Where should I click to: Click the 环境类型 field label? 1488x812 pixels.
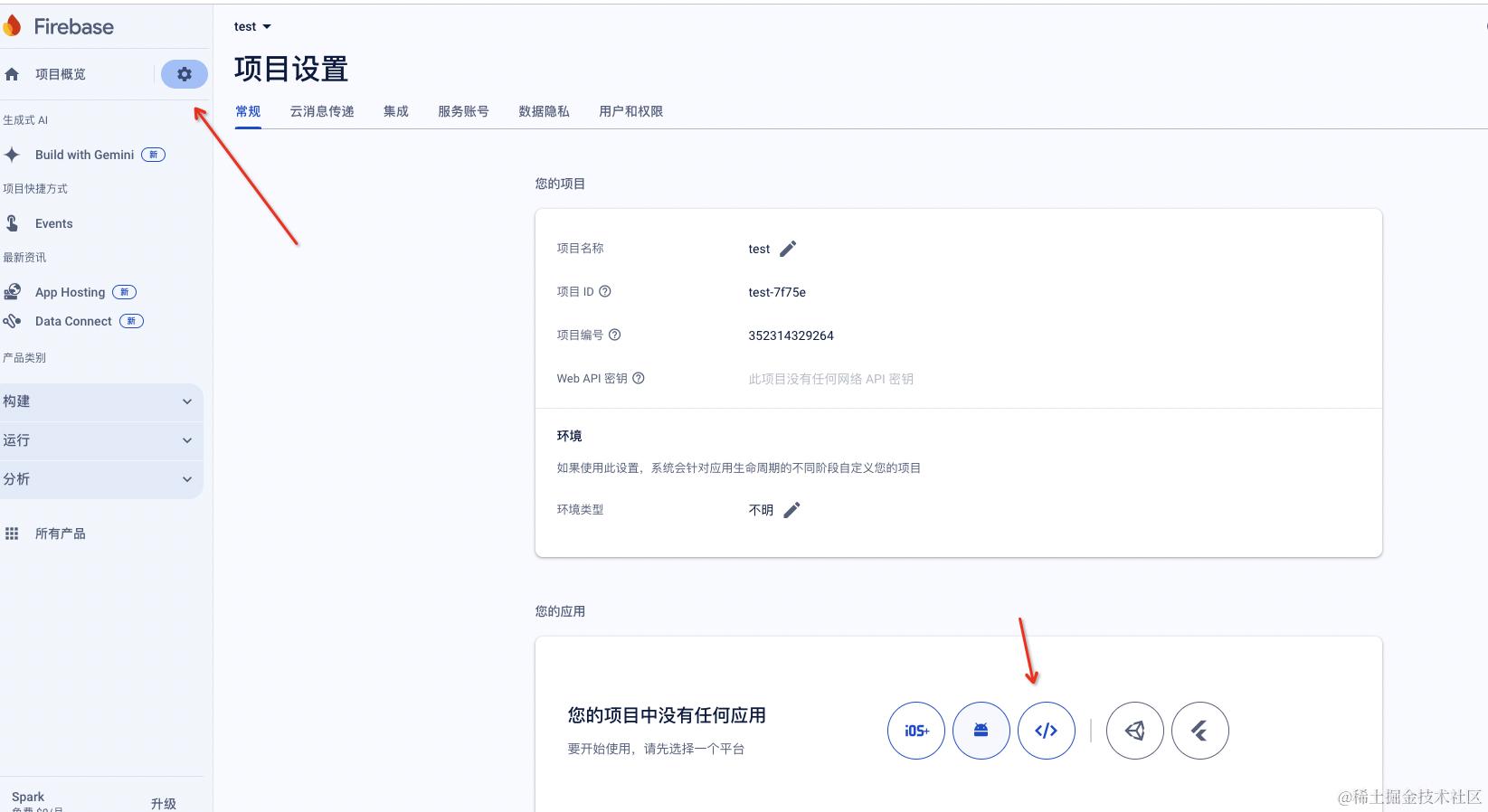580,509
